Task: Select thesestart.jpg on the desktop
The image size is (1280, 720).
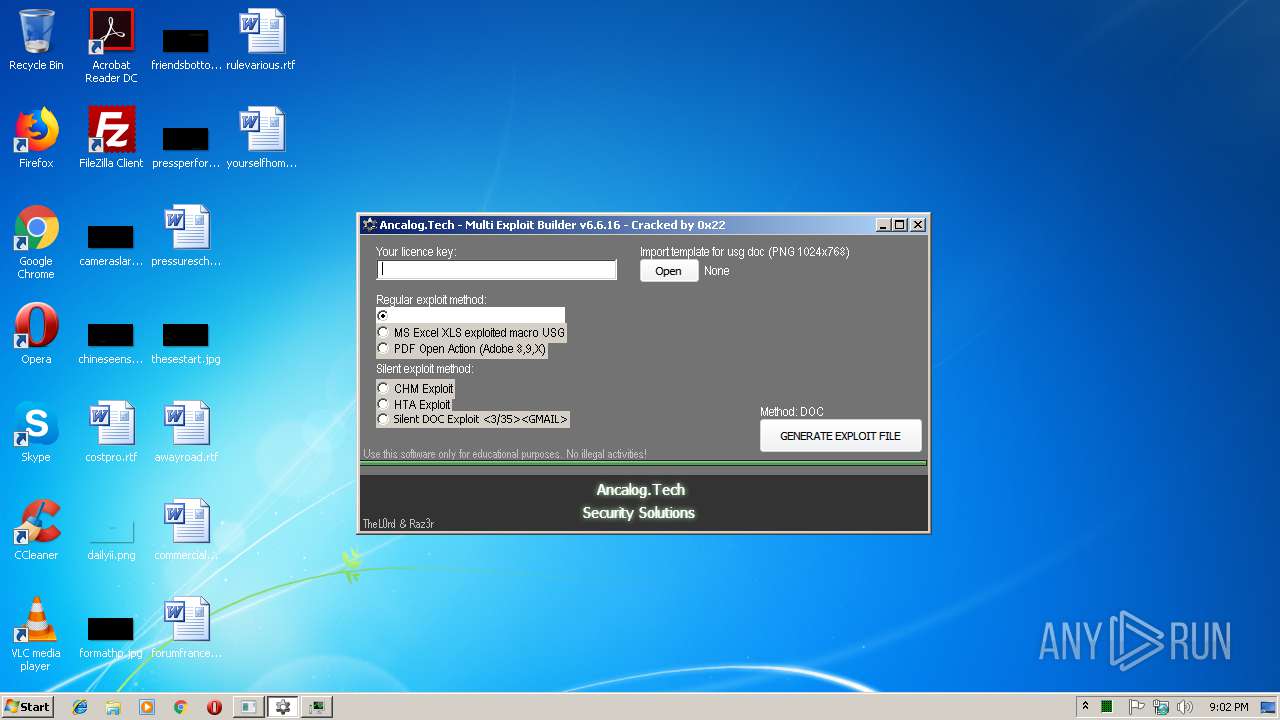Action: coord(186,343)
